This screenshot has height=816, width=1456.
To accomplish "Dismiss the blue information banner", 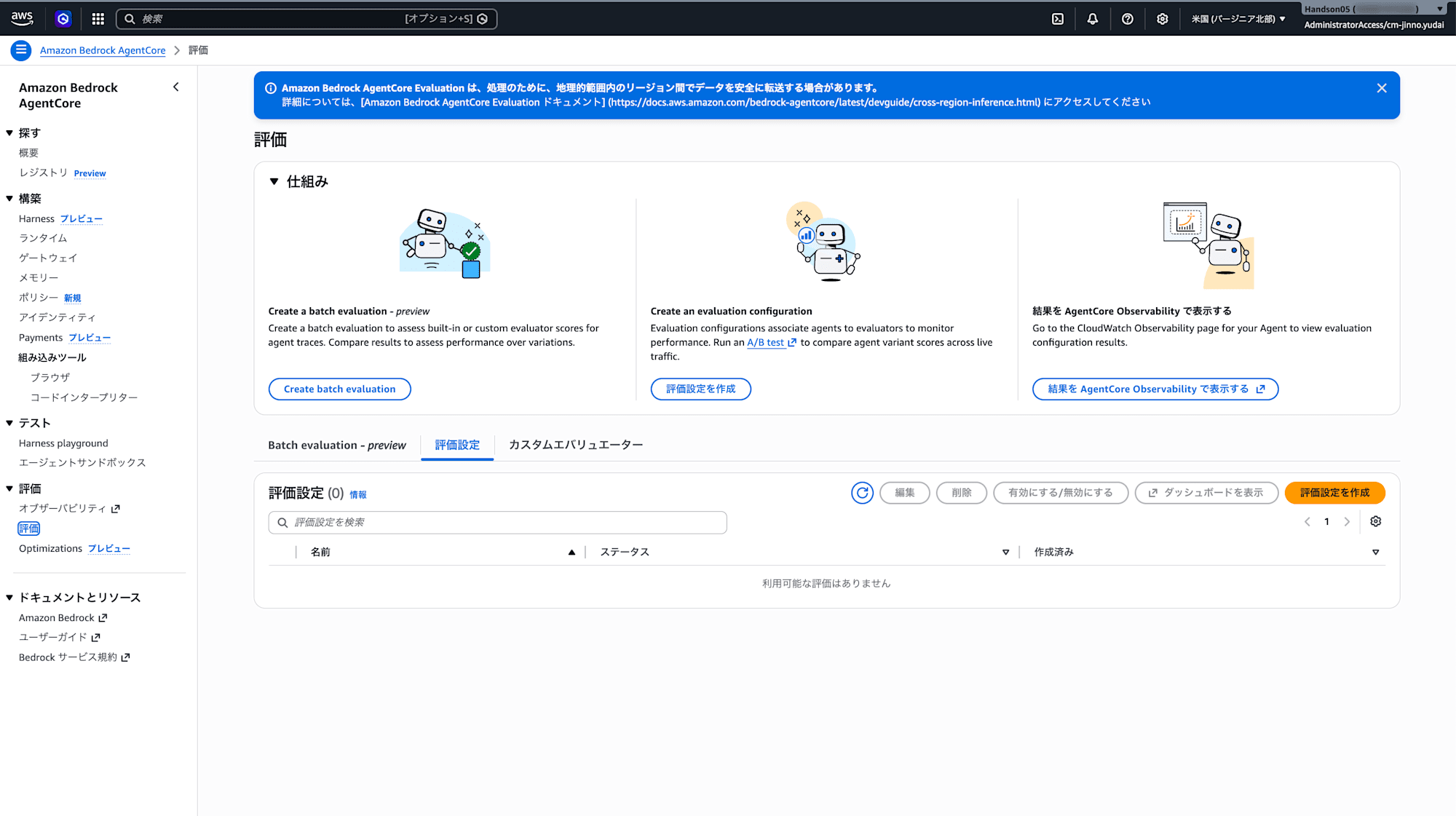I will point(1382,88).
